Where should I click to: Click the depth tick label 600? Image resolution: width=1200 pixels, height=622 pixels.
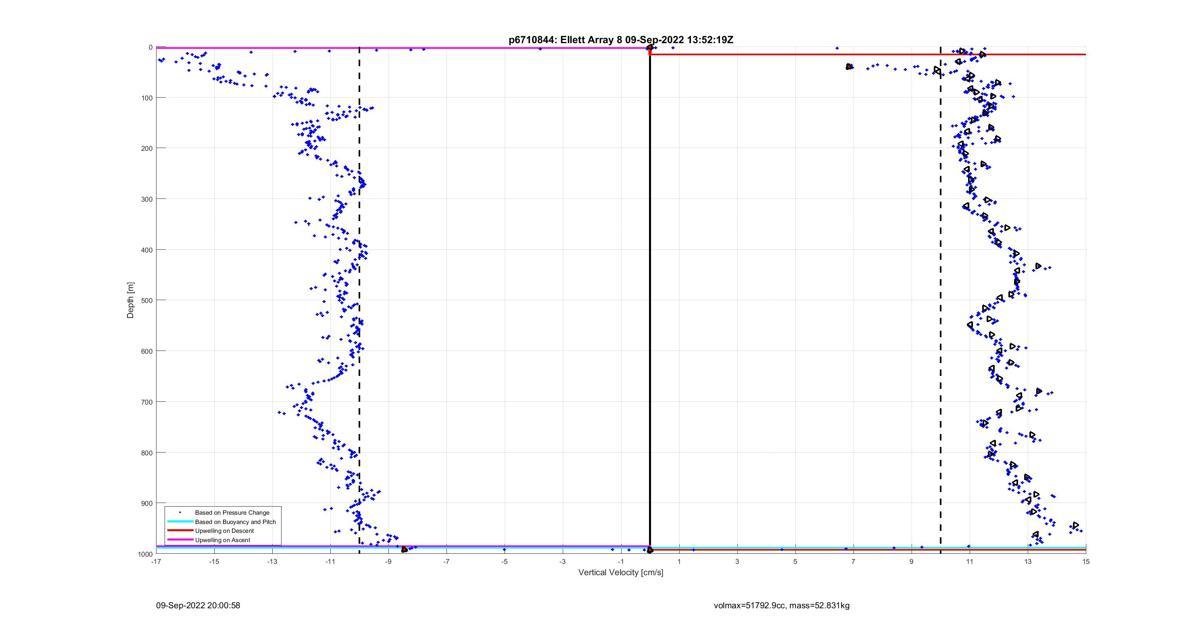pyautogui.click(x=146, y=351)
